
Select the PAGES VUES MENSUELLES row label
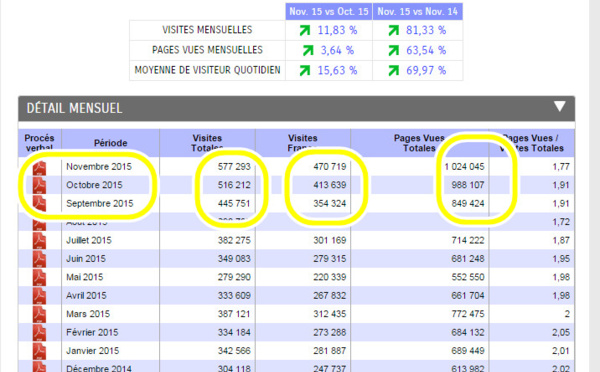[x=207, y=50]
